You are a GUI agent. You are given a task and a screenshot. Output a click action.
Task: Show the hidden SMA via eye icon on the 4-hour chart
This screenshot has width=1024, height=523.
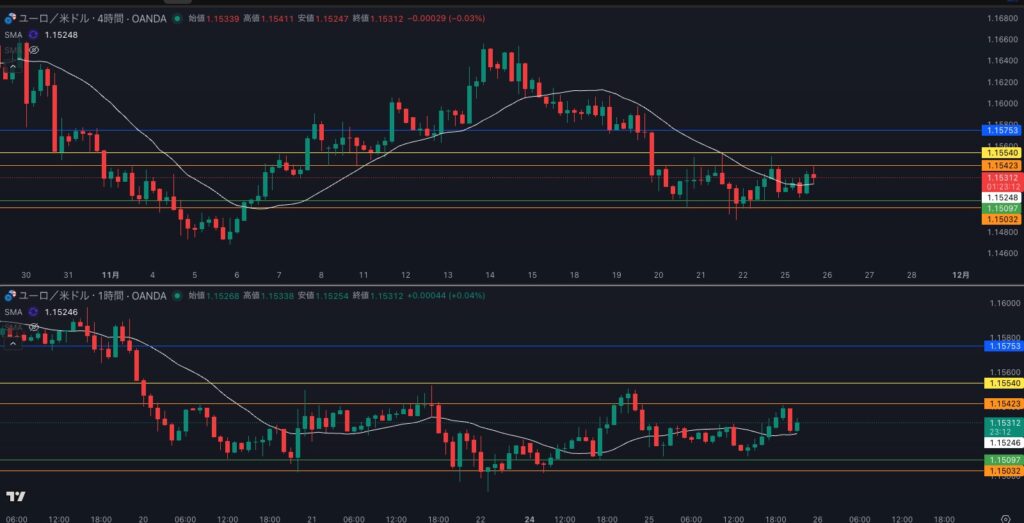[x=33, y=49]
